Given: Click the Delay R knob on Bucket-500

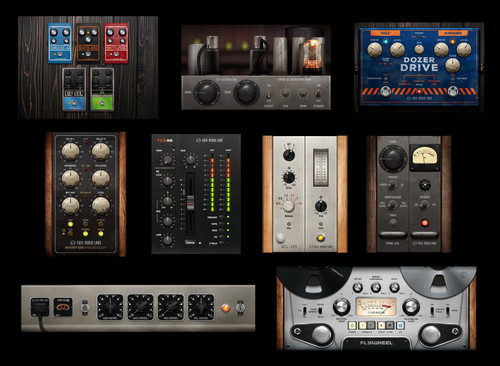Looking at the screenshot, I should tap(101, 151).
